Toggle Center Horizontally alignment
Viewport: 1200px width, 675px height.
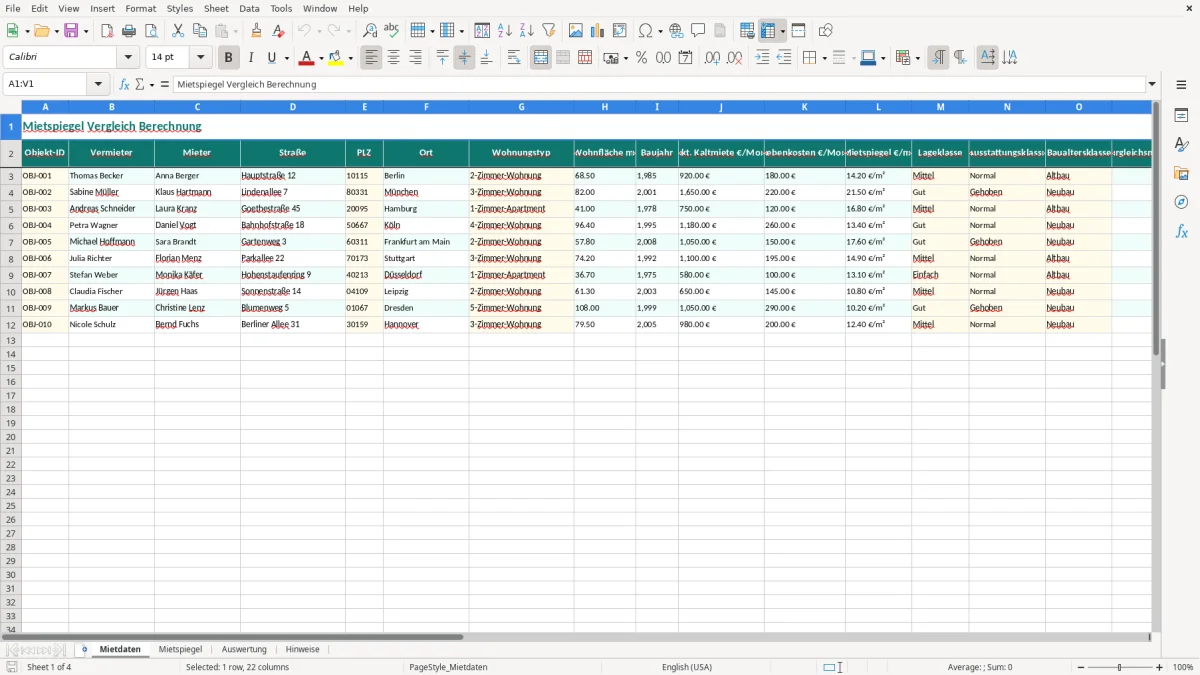[393, 58]
